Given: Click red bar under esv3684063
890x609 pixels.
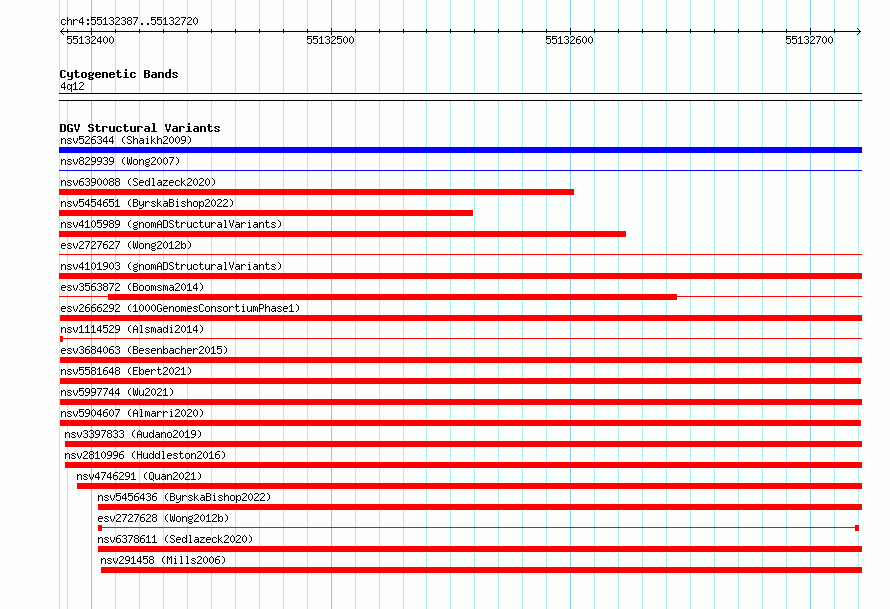Looking at the screenshot, I should click(460, 360).
